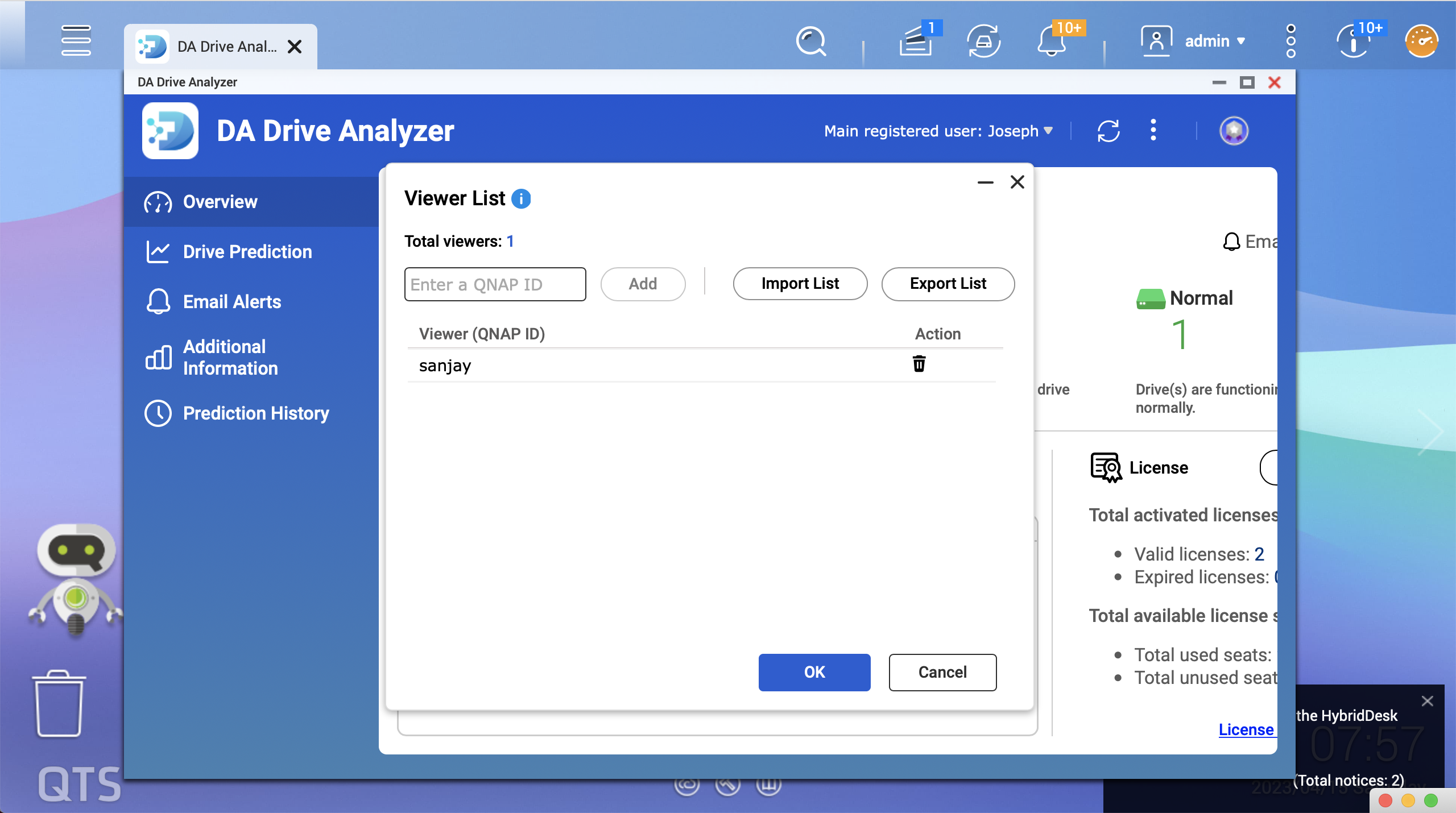Confirm the Viewer List with OK
Viewport: 1456px width, 813px height.
(x=814, y=672)
